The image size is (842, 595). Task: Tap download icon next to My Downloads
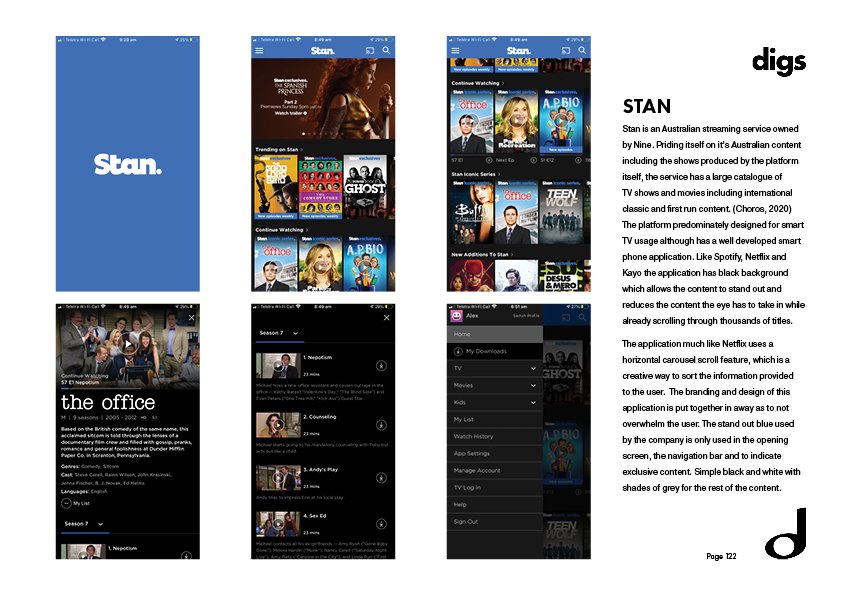(x=458, y=352)
